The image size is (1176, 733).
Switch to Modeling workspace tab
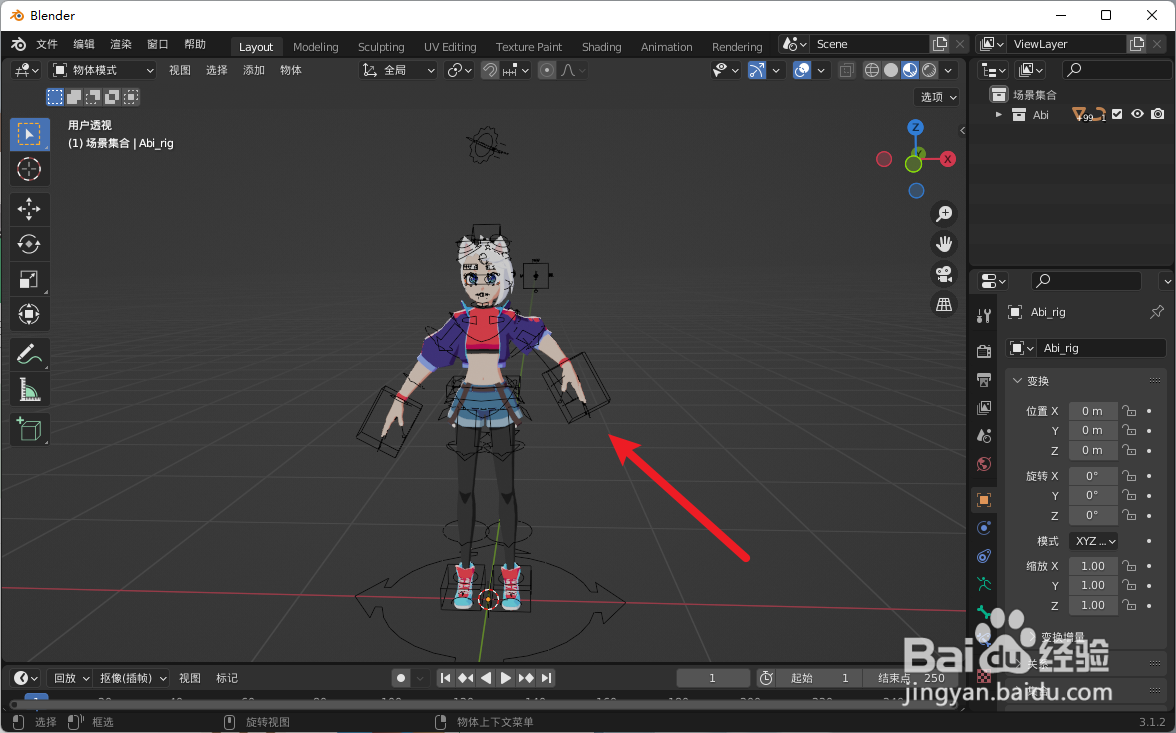(x=316, y=47)
